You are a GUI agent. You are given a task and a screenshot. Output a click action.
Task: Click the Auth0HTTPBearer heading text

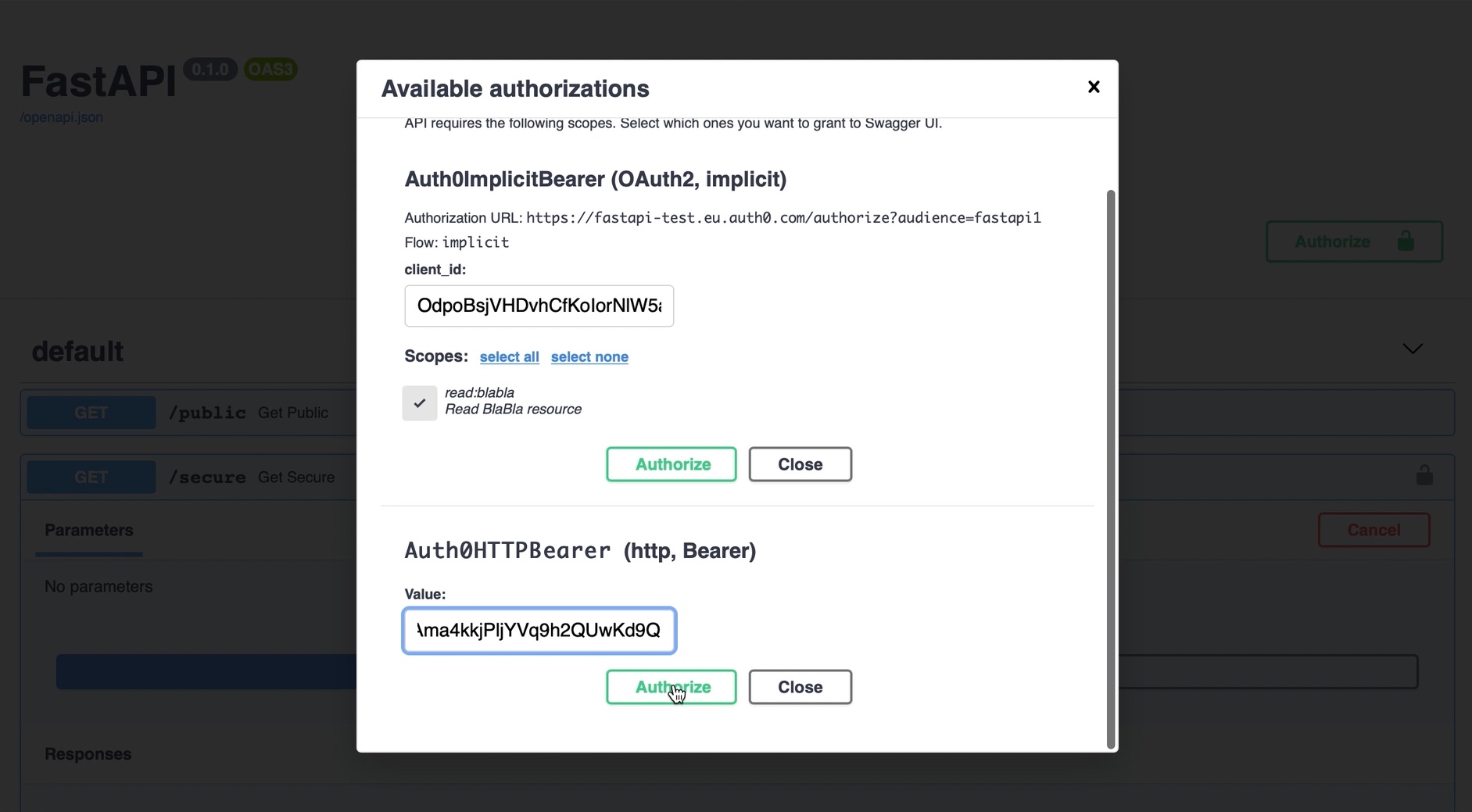coord(580,551)
